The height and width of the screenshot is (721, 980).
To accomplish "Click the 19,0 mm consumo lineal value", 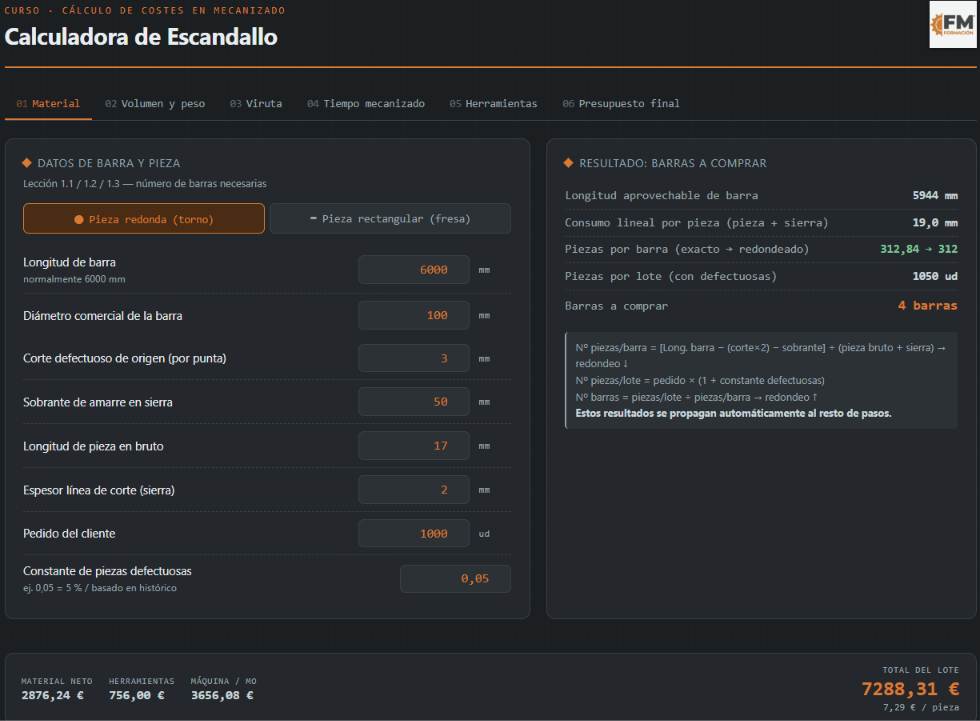I will click(935, 222).
